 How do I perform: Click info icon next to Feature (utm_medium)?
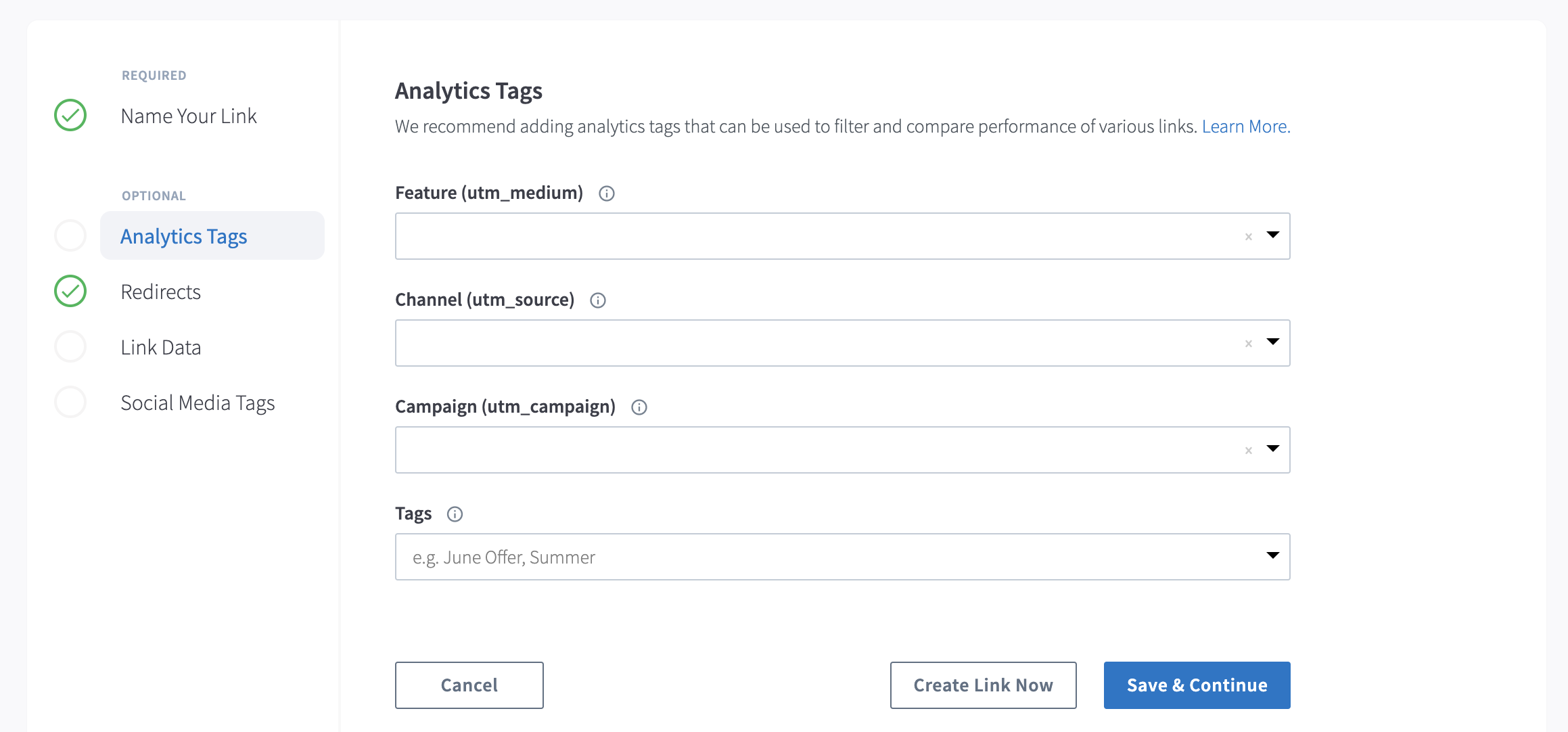click(x=607, y=193)
